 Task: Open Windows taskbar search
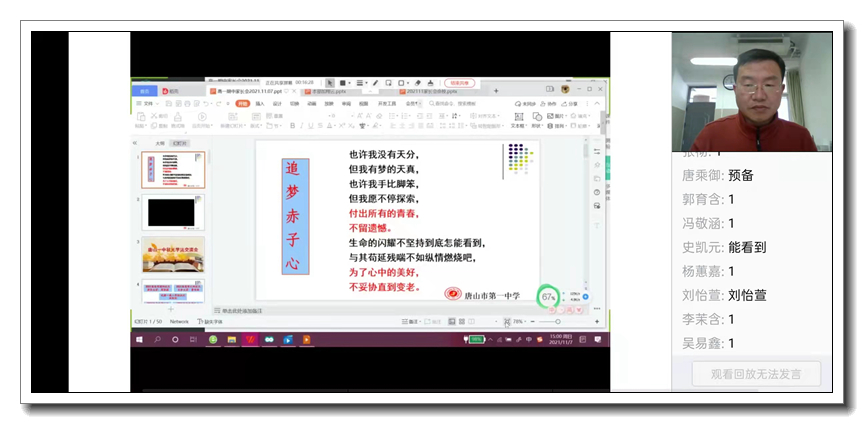[157, 340]
